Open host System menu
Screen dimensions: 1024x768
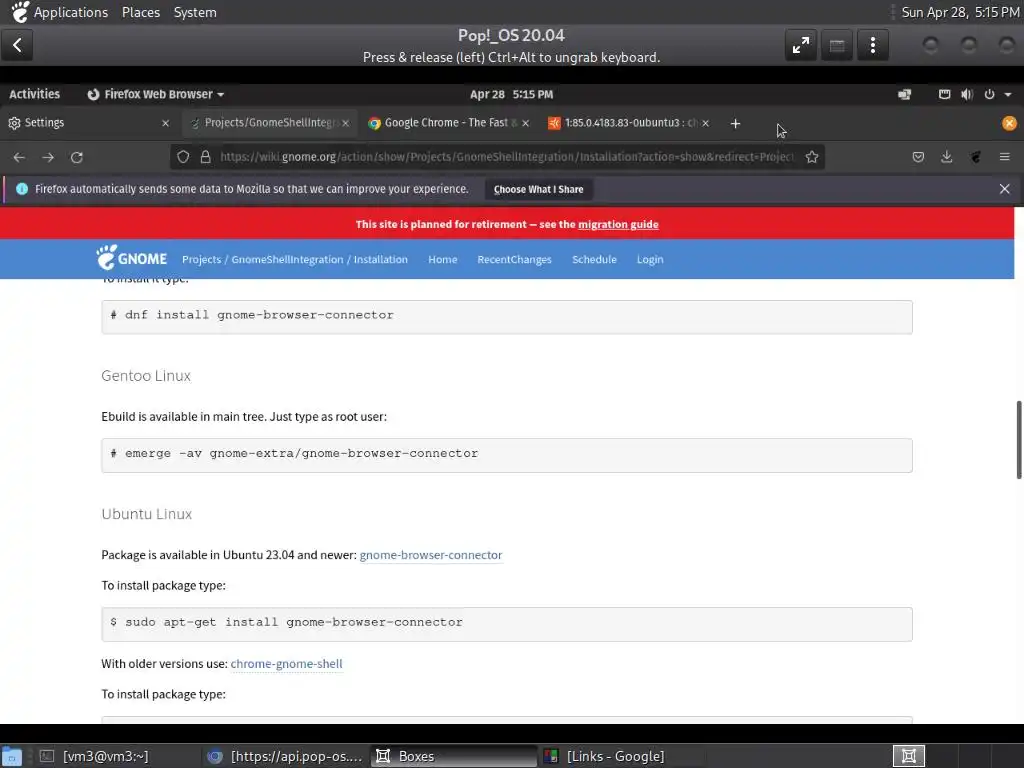[x=195, y=12]
